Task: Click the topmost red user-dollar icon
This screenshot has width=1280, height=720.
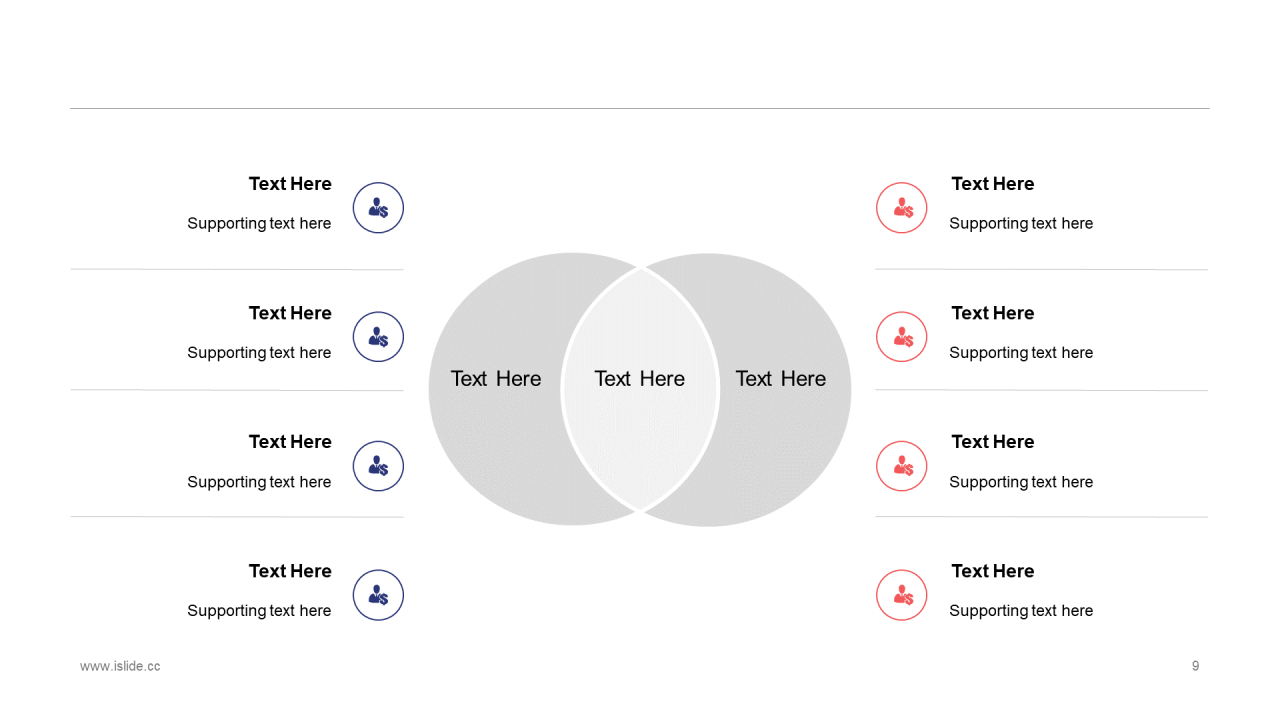Action: point(902,208)
